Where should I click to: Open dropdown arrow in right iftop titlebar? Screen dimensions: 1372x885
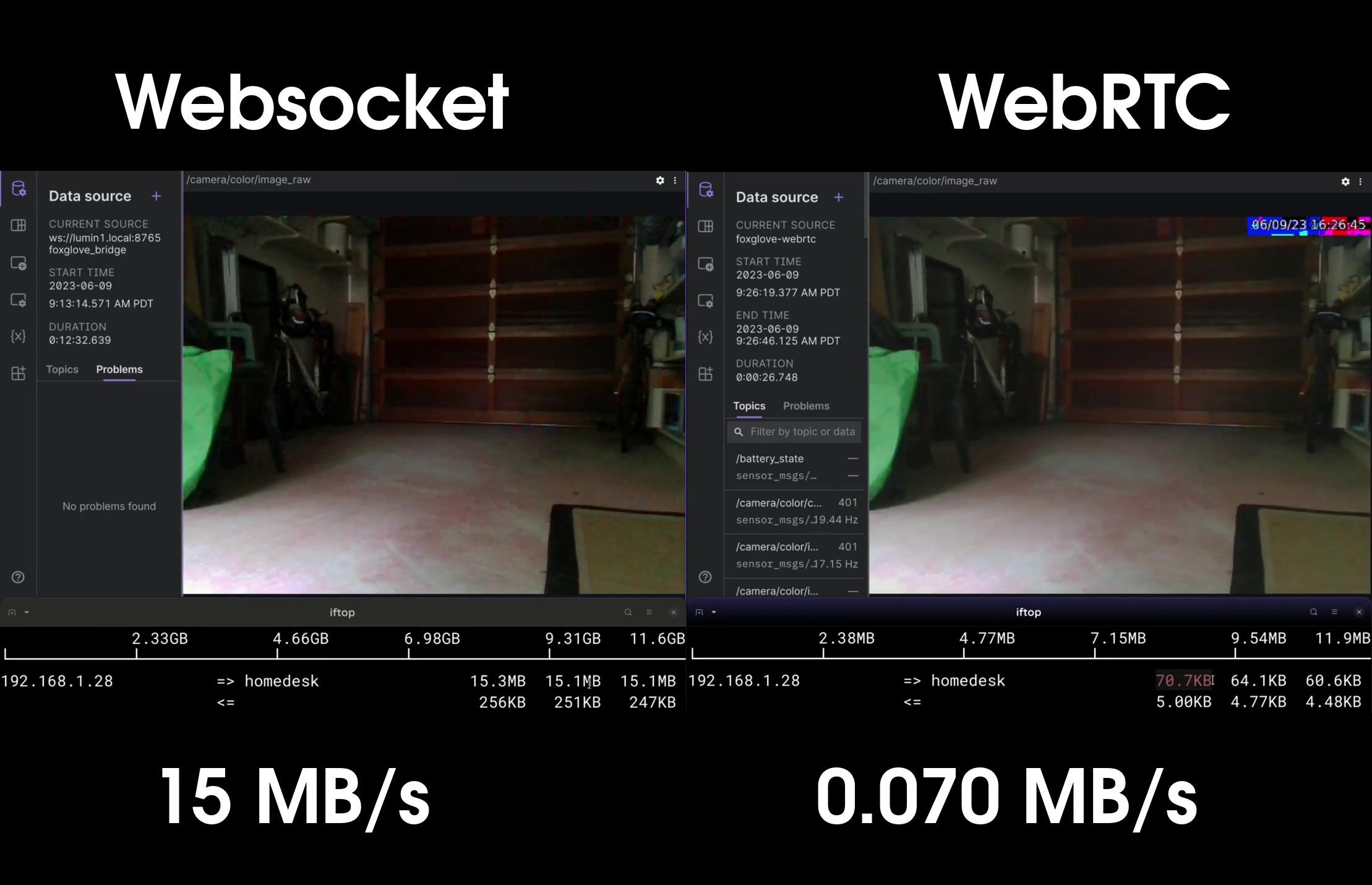[714, 612]
